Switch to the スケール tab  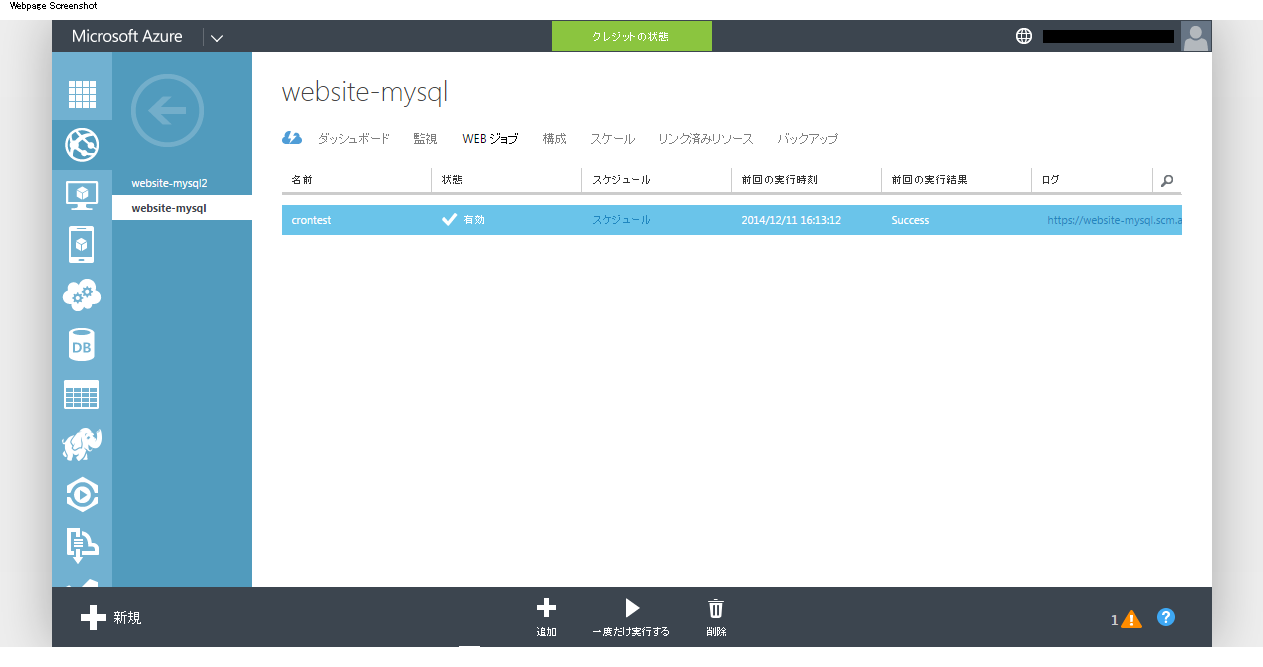coord(612,139)
